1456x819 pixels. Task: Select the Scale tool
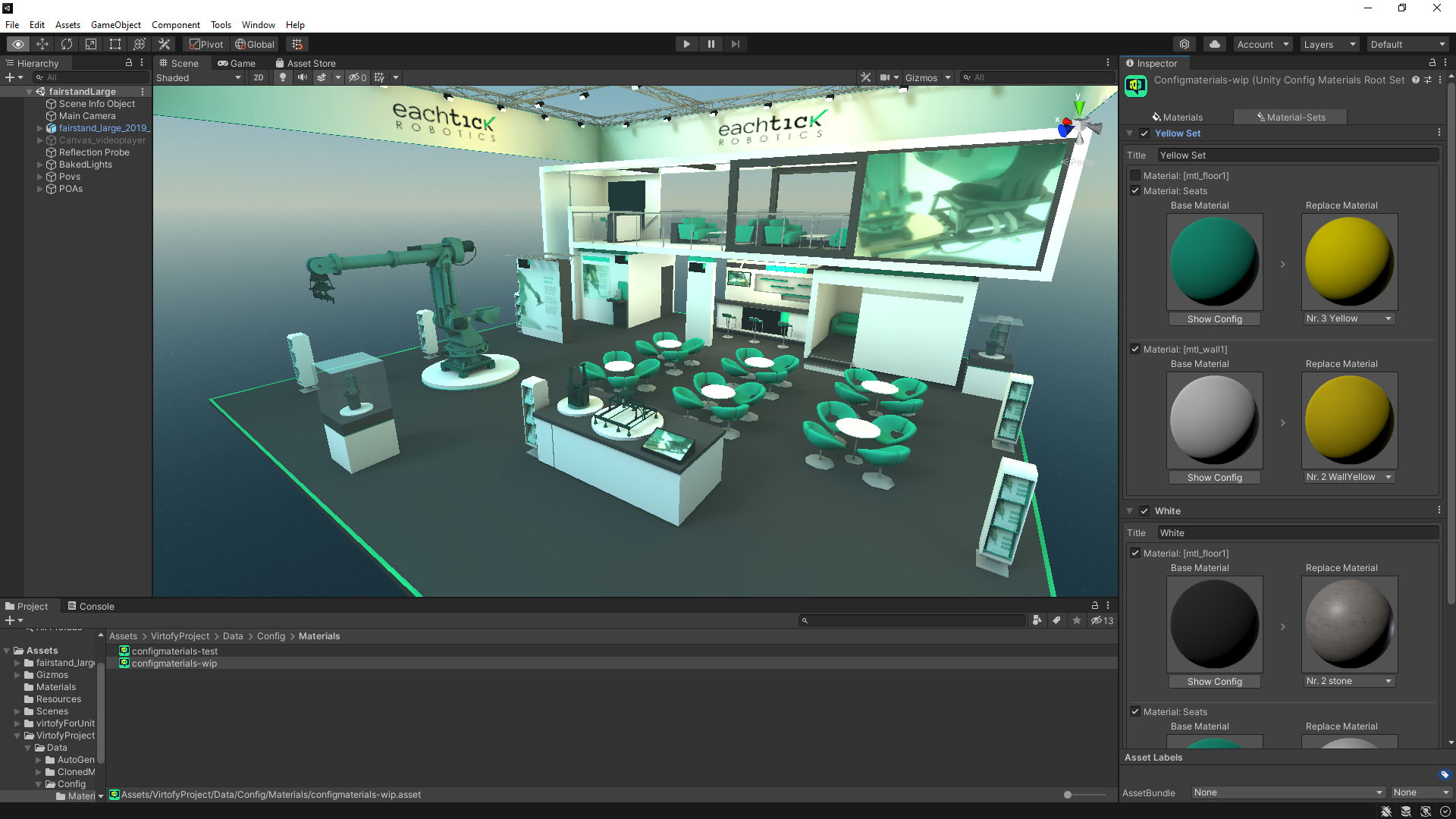click(91, 44)
